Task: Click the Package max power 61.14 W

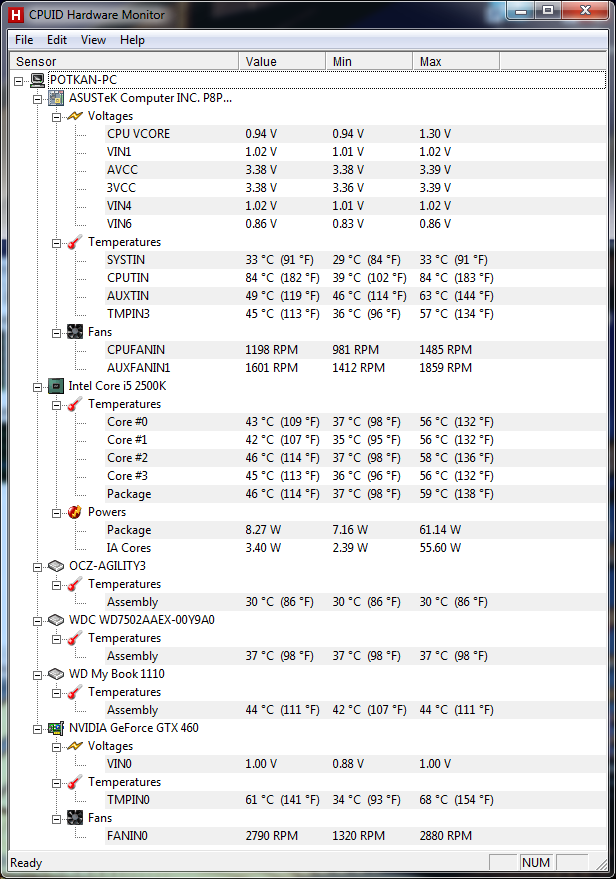Action: point(440,530)
